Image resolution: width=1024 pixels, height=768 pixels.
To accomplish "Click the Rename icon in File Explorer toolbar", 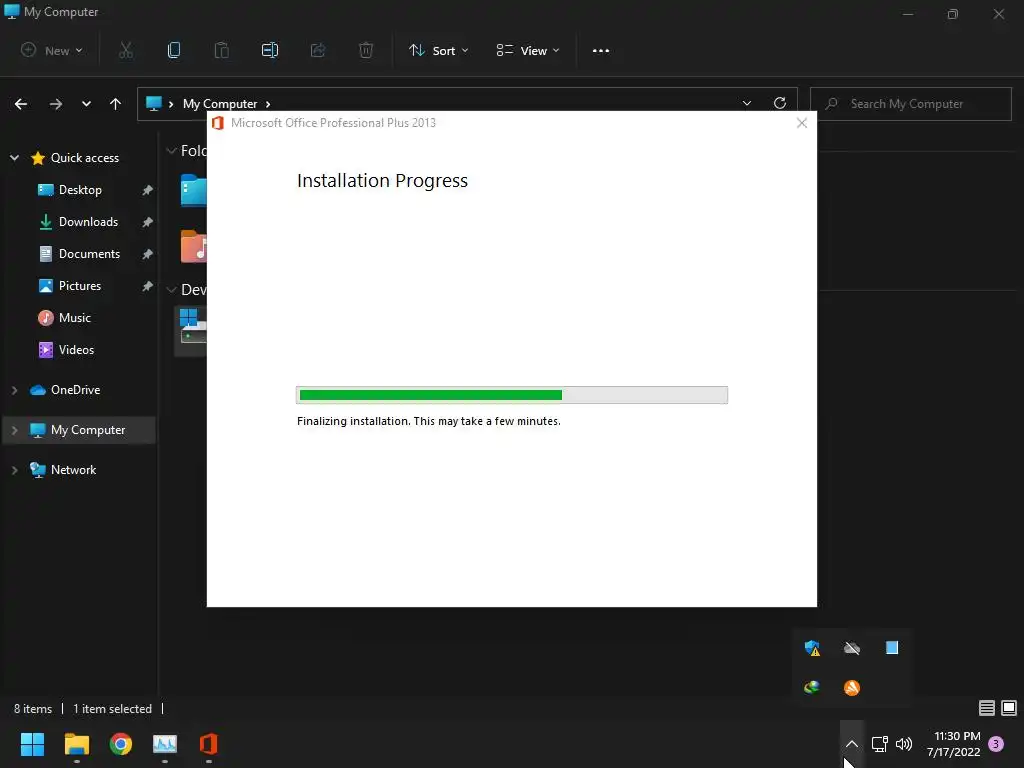I will (270, 50).
